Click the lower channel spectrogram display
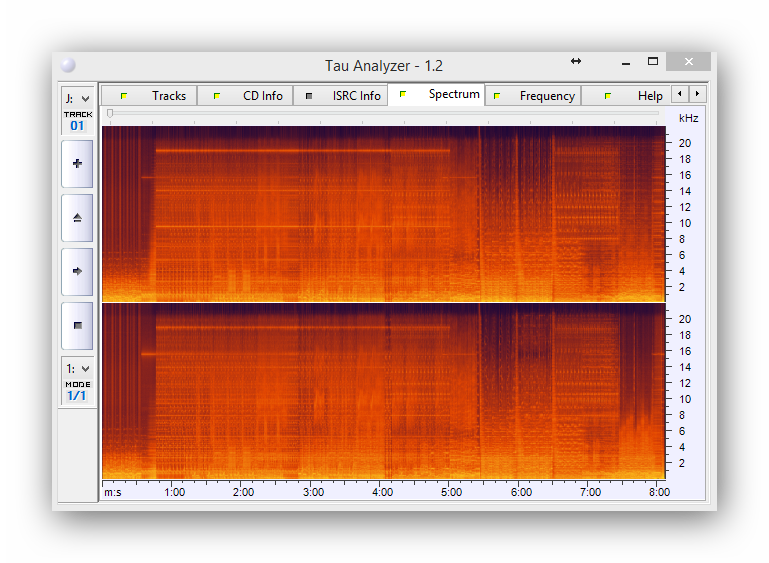 click(x=384, y=390)
